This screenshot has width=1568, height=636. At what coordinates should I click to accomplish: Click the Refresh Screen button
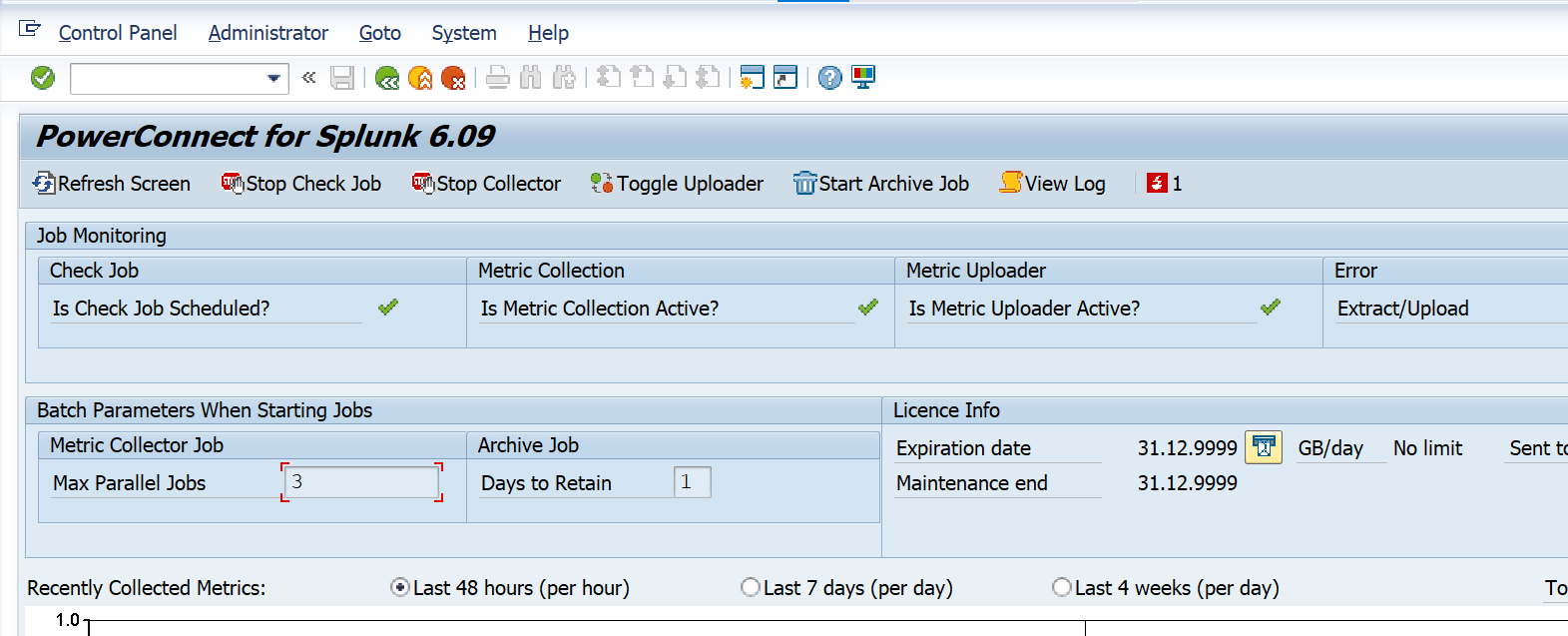coord(112,184)
